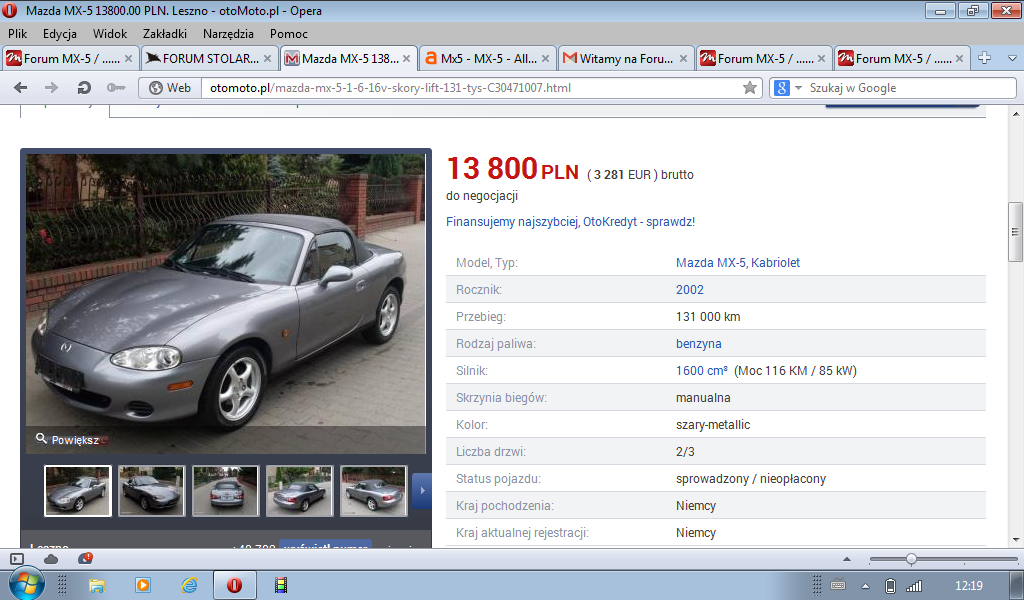Image resolution: width=1024 pixels, height=600 pixels.
Task: Select the second car photo thumbnail
Action: pyautogui.click(x=152, y=491)
